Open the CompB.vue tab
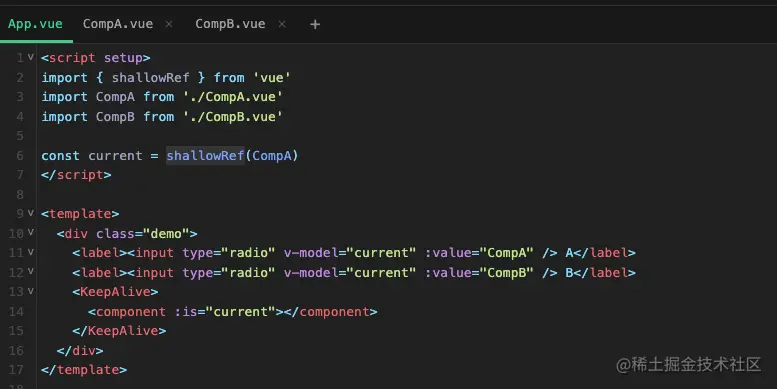 pyautogui.click(x=230, y=24)
